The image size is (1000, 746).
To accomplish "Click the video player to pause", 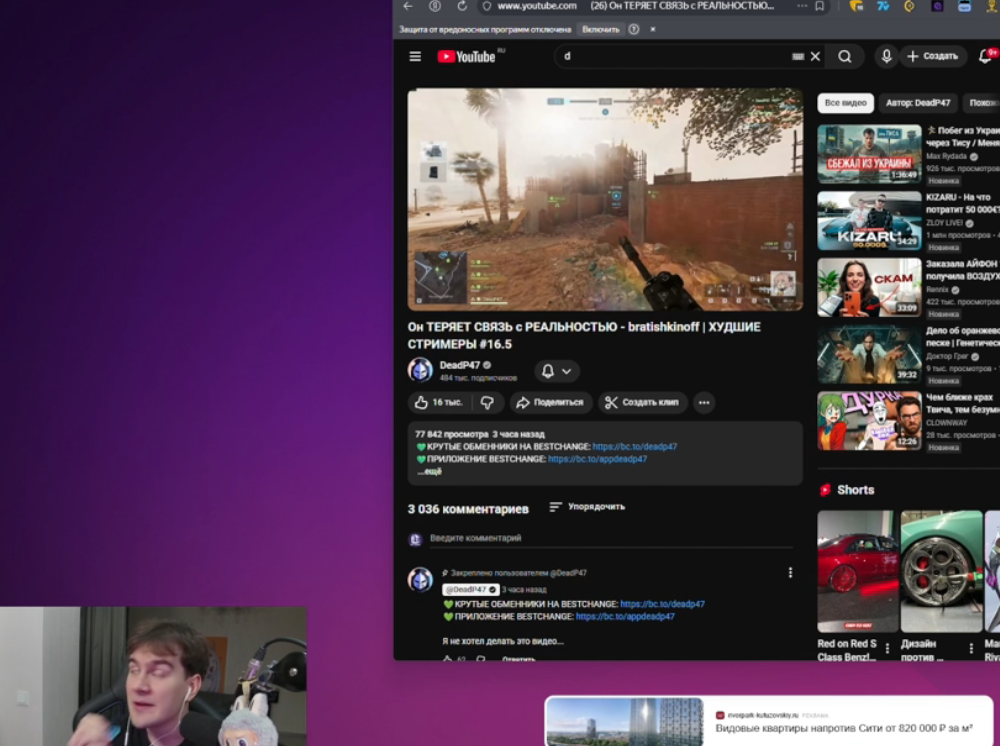I will coord(605,199).
